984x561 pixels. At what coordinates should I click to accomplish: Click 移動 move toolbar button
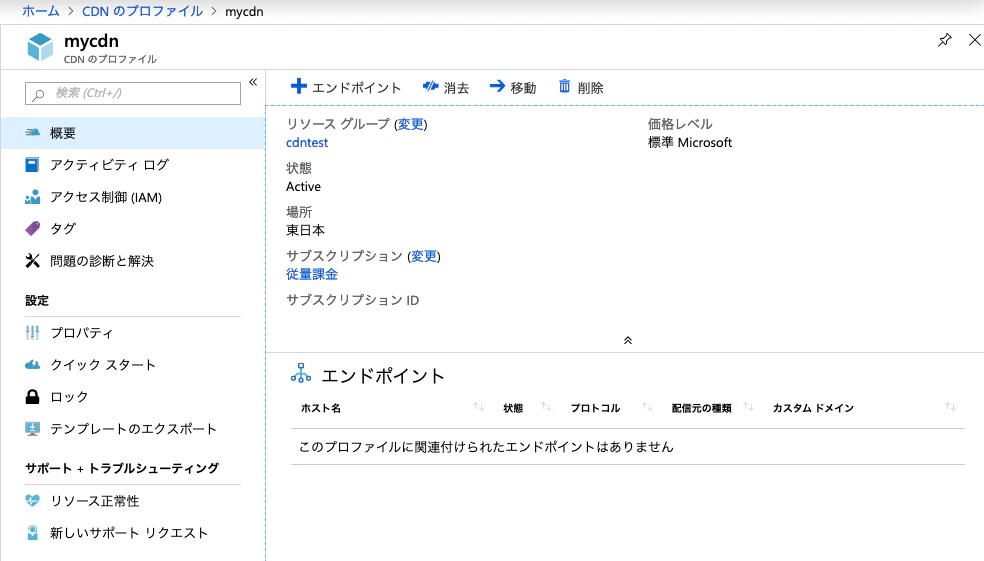pos(513,87)
